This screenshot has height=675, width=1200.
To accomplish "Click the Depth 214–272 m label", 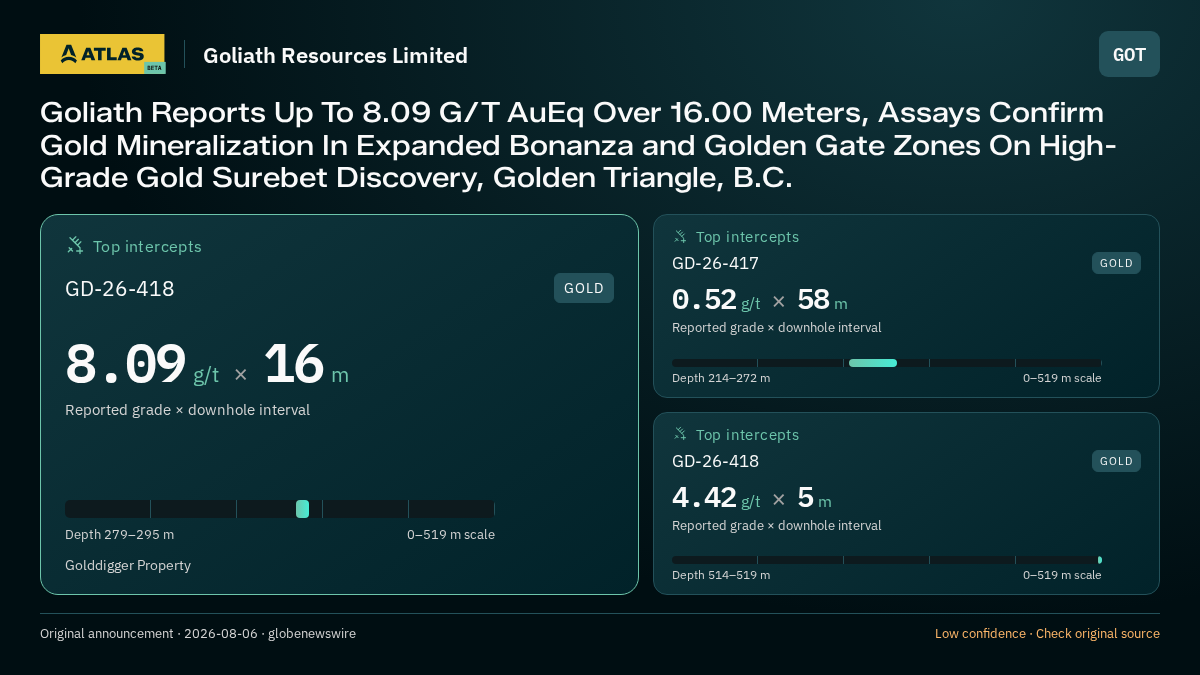I will [x=721, y=378].
